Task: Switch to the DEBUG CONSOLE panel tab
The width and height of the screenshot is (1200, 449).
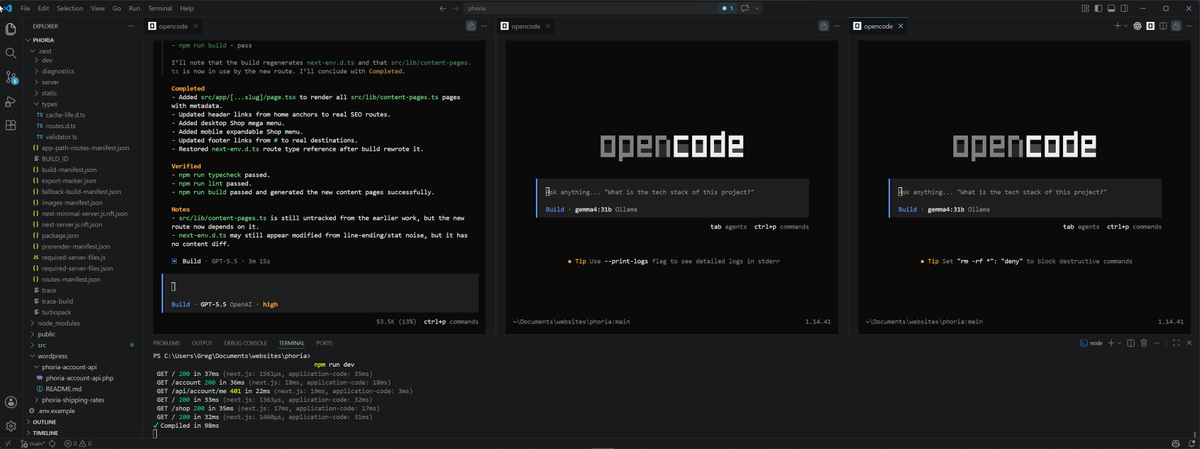Action: click(x=245, y=343)
